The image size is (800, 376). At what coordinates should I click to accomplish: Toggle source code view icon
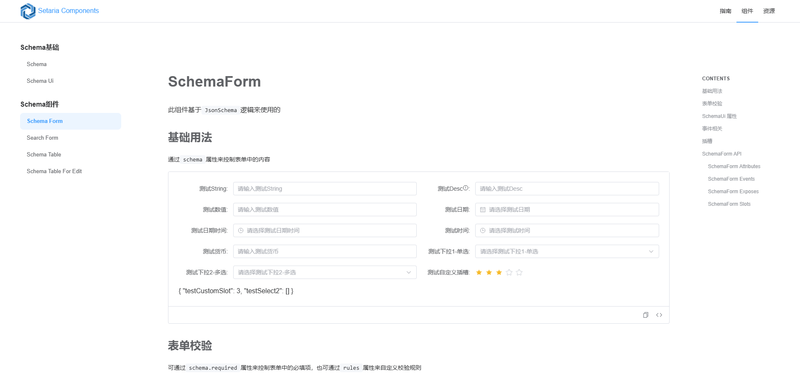coord(659,315)
